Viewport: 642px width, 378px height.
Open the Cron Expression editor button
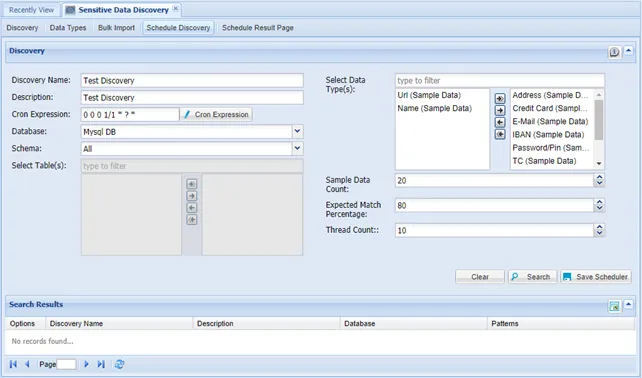pos(216,115)
